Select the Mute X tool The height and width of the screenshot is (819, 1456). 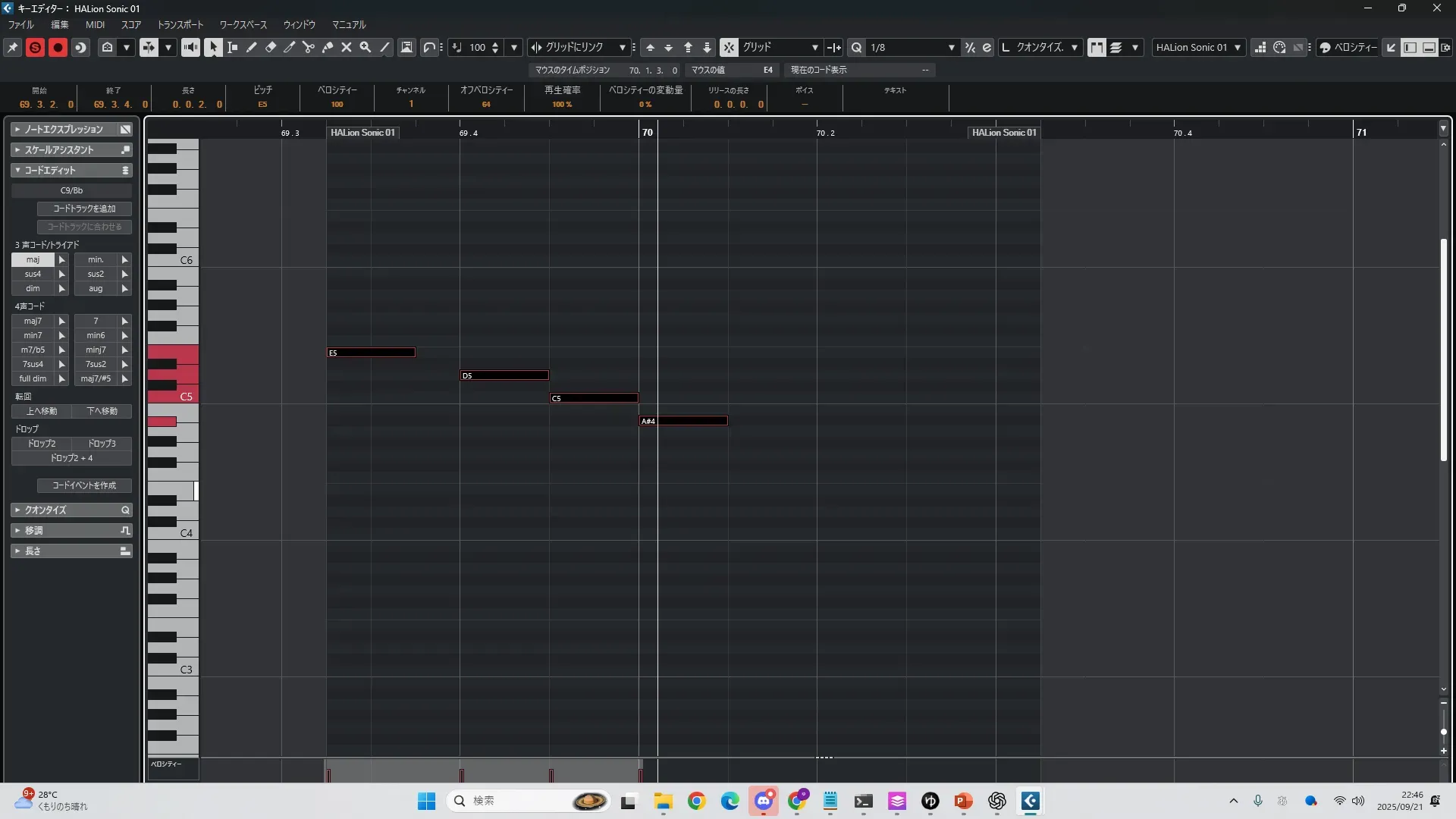click(x=347, y=47)
